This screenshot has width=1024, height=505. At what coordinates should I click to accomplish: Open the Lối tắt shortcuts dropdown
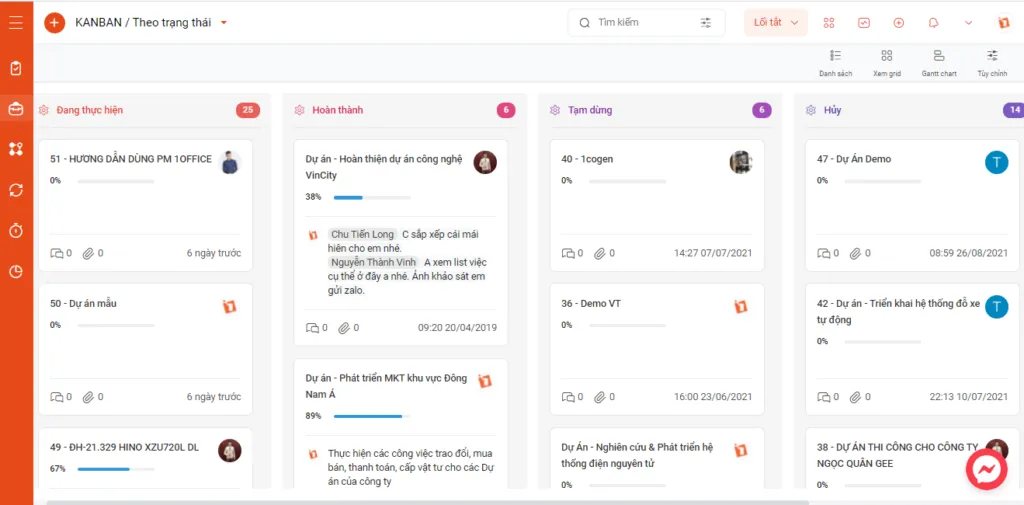tap(776, 23)
